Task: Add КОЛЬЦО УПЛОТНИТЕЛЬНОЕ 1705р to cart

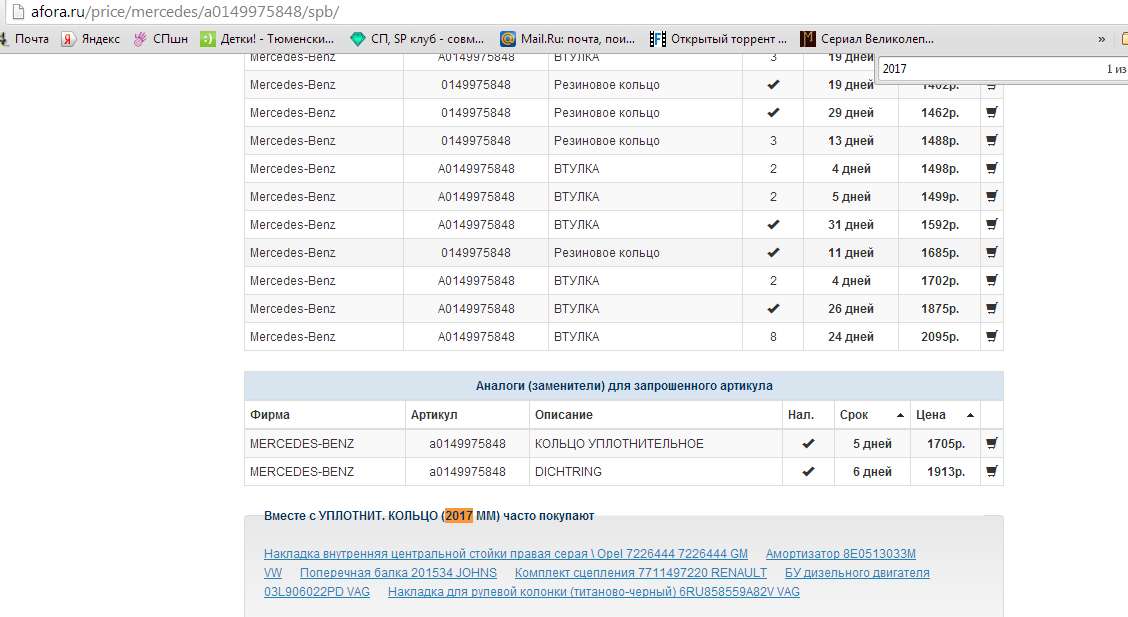Action: (991, 444)
